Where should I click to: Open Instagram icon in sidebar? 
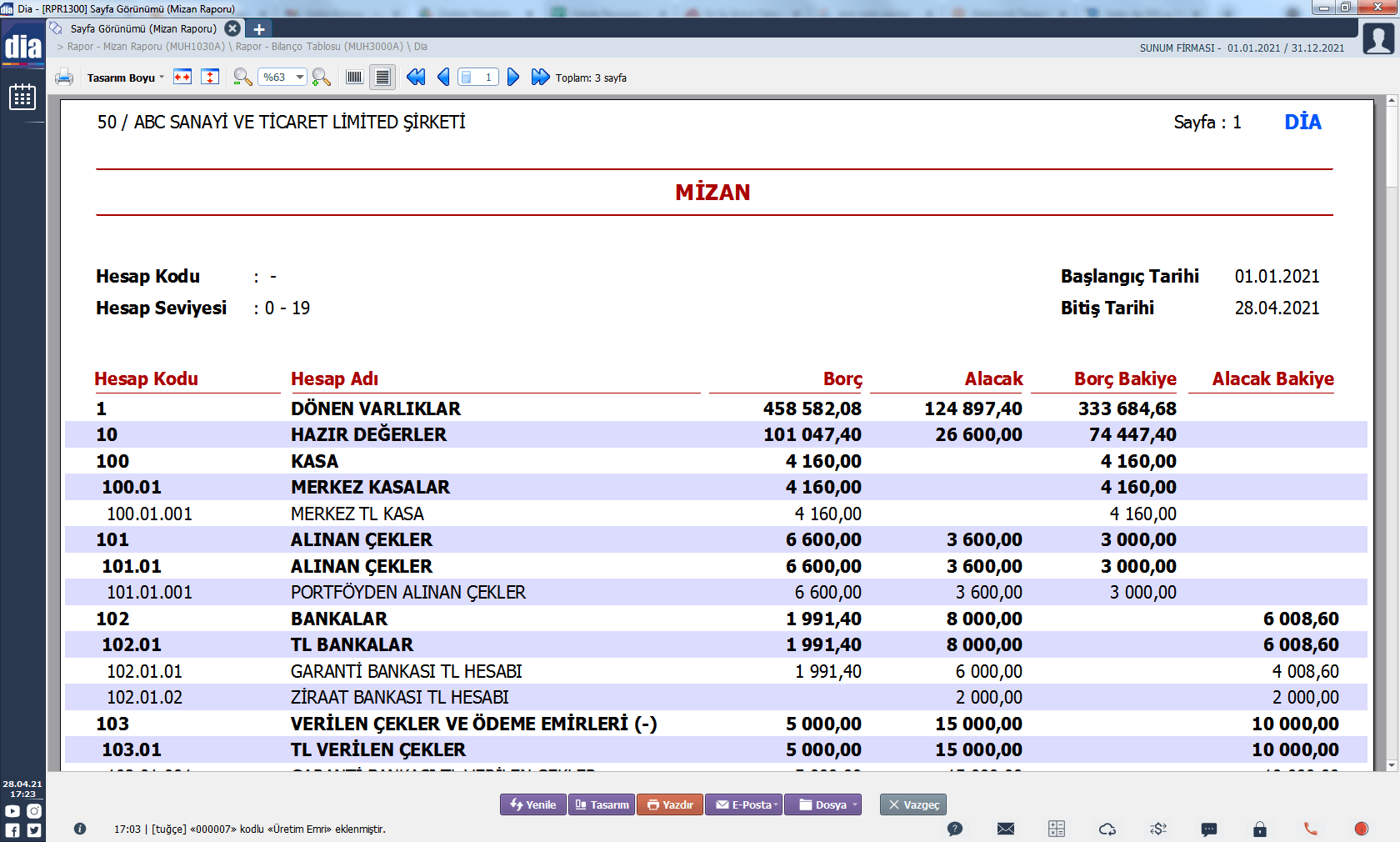[34, 811]
